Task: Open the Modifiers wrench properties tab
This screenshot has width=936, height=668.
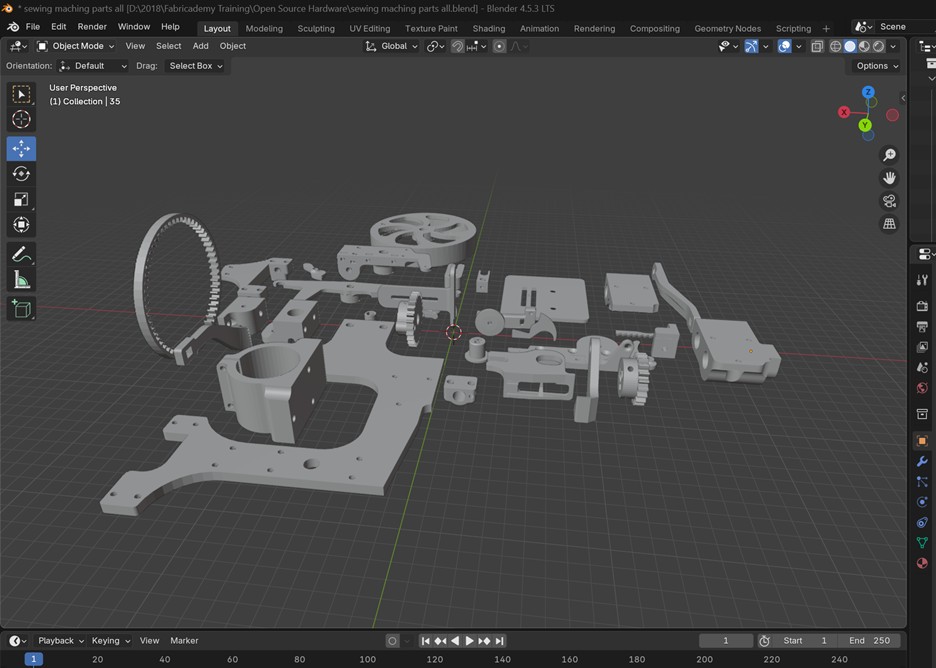Action: 922,461
